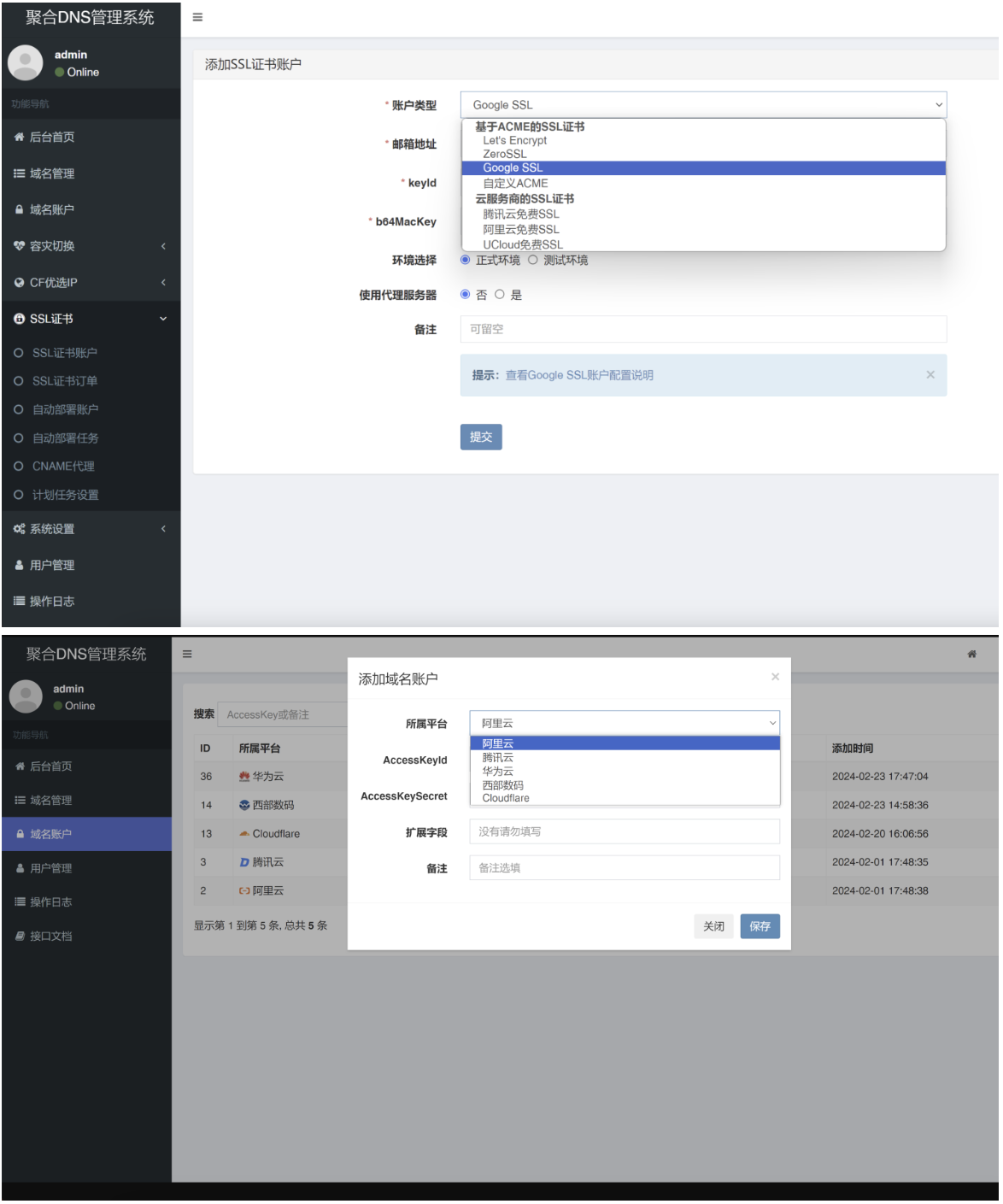Expand the 容灾切换 sidebar group
1003x1204 pixels.
tap(91, 246)
